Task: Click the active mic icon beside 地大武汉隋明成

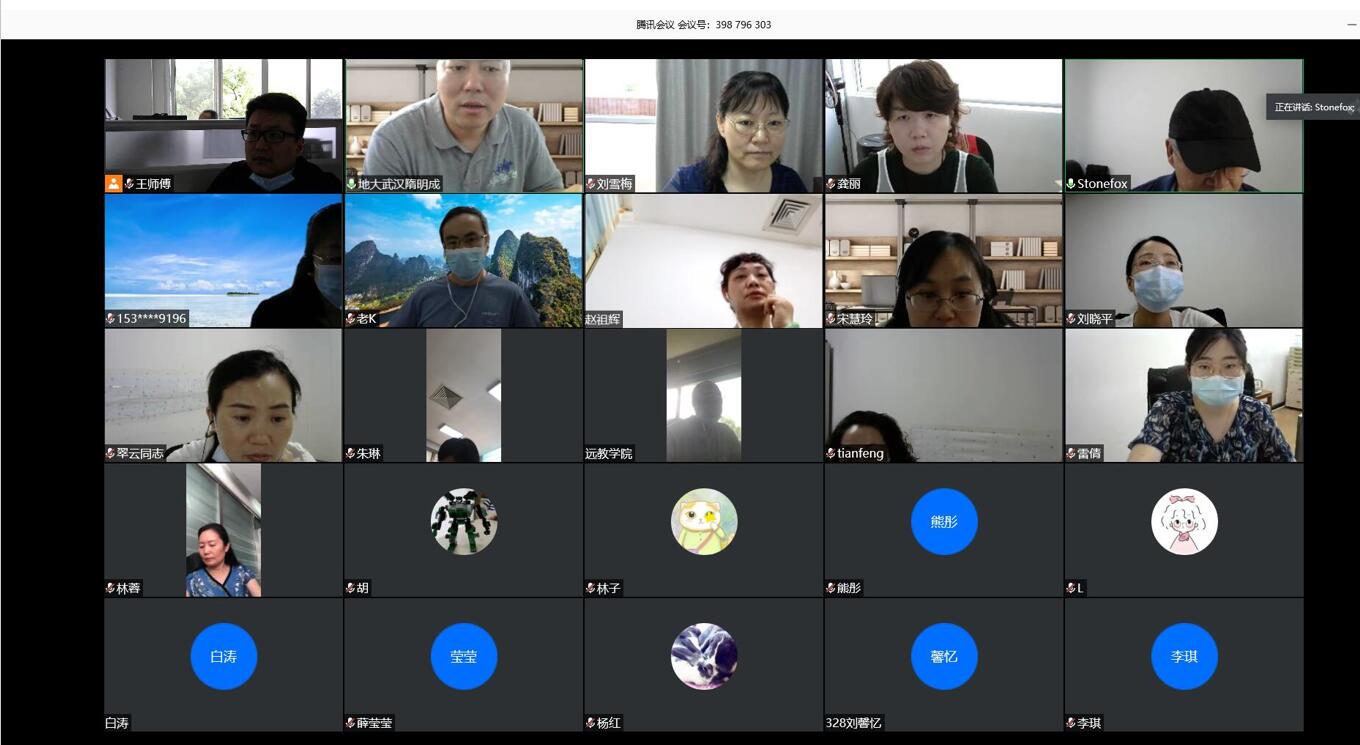Action: pos(351,184)
